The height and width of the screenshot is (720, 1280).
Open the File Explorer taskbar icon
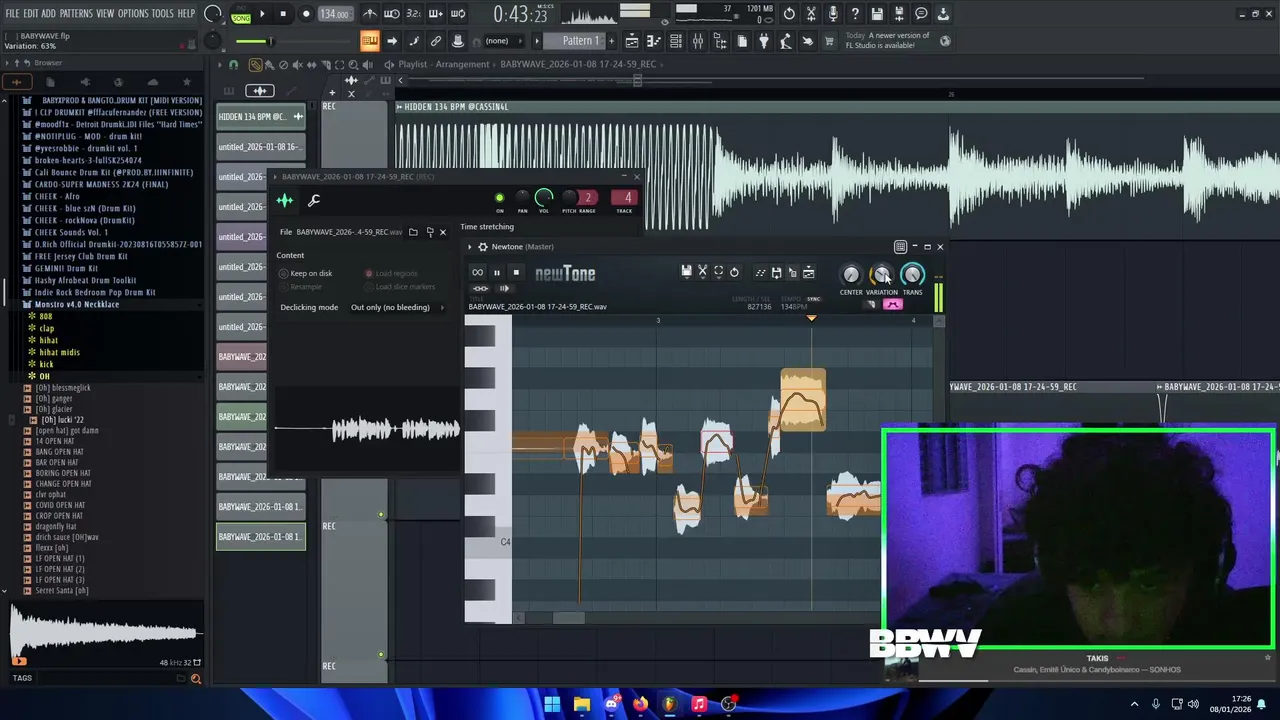582,704
